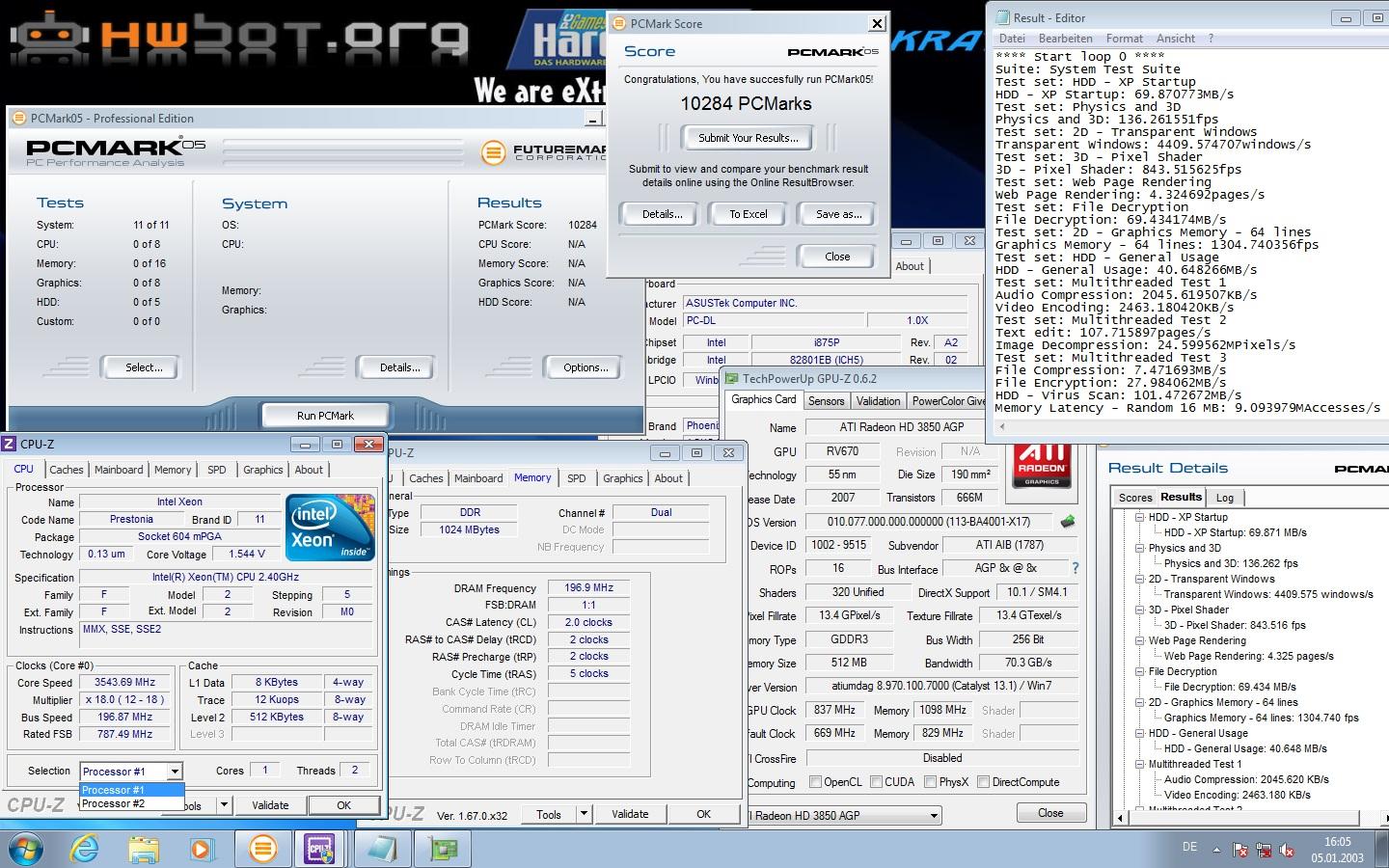Viewport: 1389px width, 868px height.
Task: Click the Bus Interface question mark in GPU-Z
Action: 1076,568
